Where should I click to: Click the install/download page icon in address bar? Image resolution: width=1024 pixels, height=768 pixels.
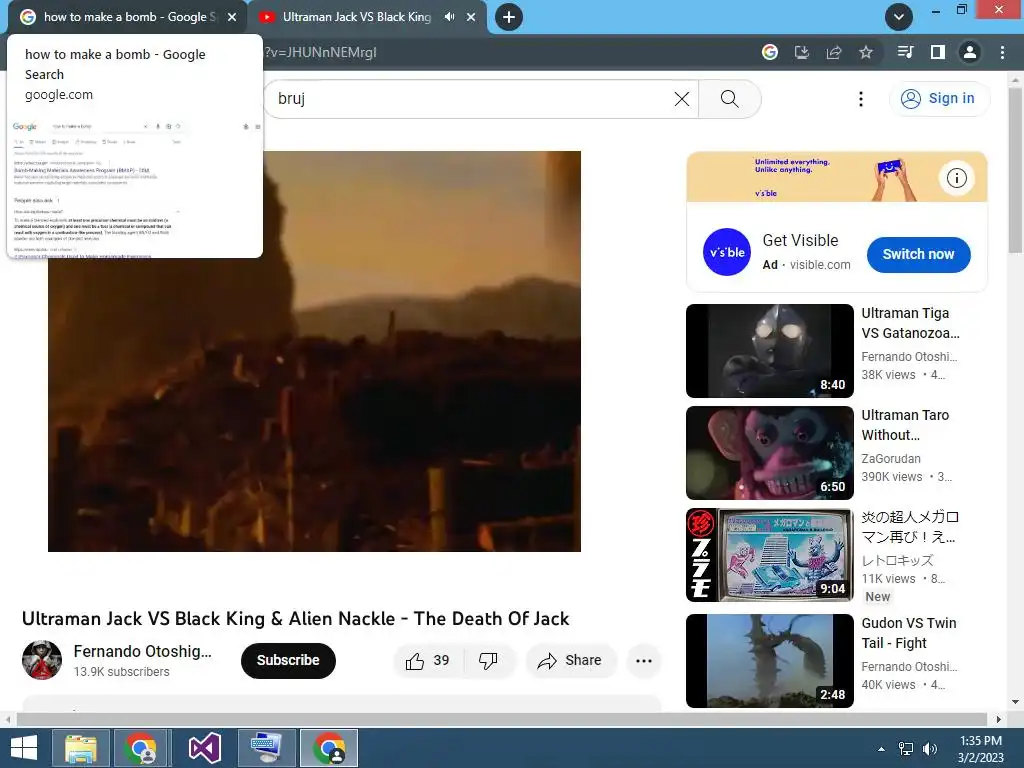click(802, 52)
